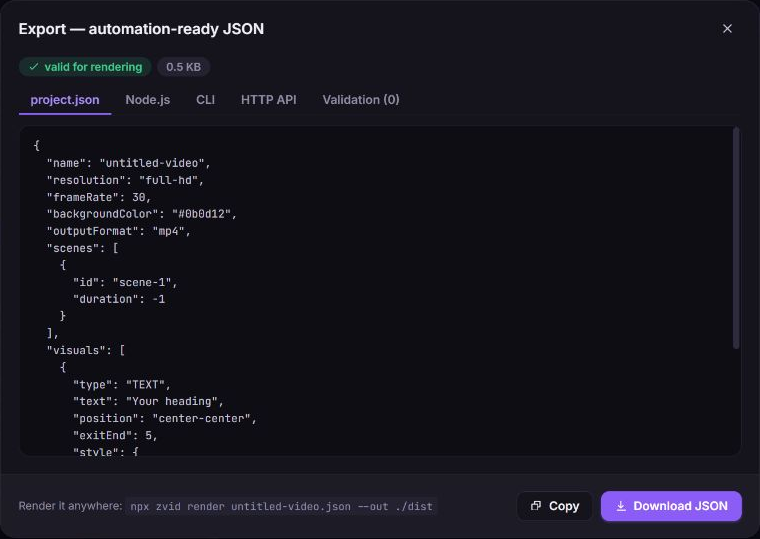Switch to the project.json tab
The width and height of the screenshot is (760, 539).
[65, 100]
